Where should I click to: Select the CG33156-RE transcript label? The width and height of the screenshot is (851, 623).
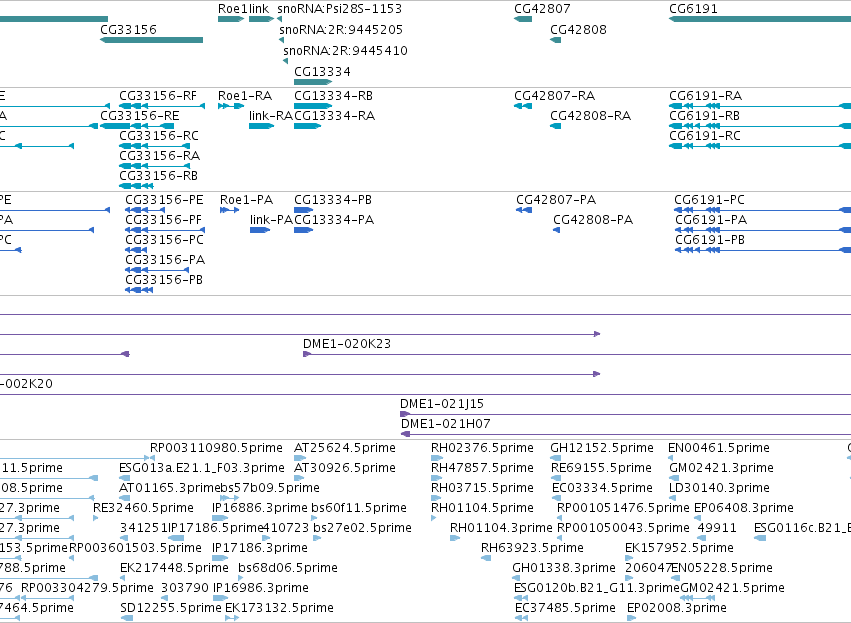point(139,116)
